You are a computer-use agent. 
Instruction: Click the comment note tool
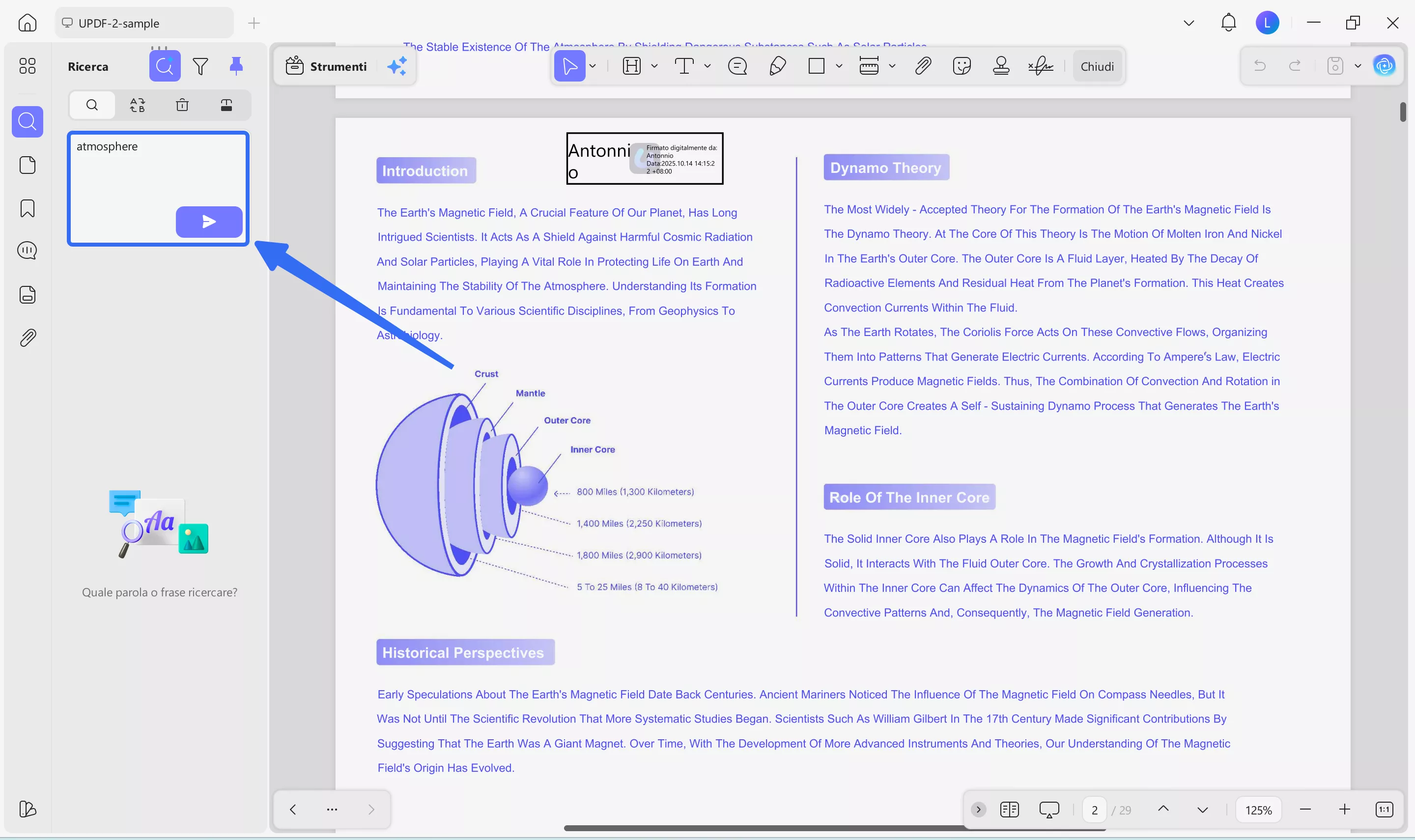click(737, 66)
